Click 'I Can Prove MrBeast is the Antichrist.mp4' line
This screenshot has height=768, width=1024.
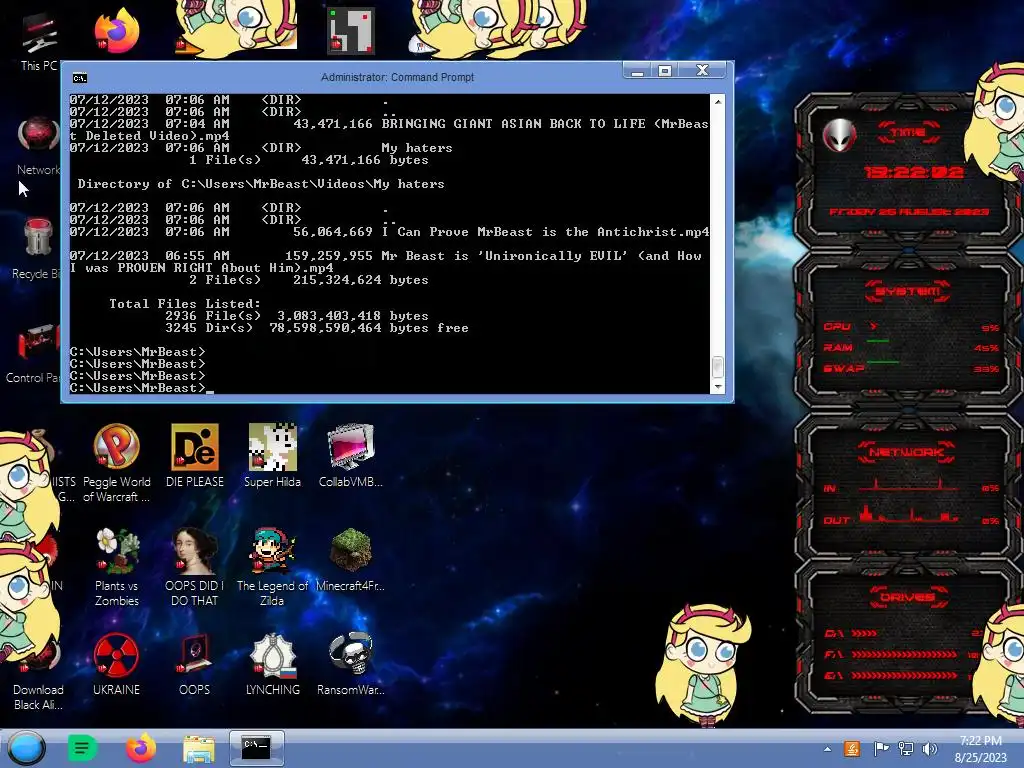389,232
